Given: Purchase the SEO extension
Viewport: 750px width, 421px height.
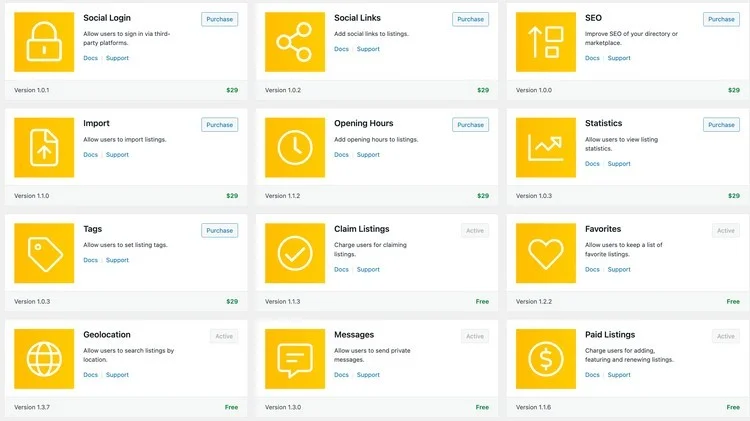Looking at the screenshot, I should pyautogui.click(x=721, y=19).
